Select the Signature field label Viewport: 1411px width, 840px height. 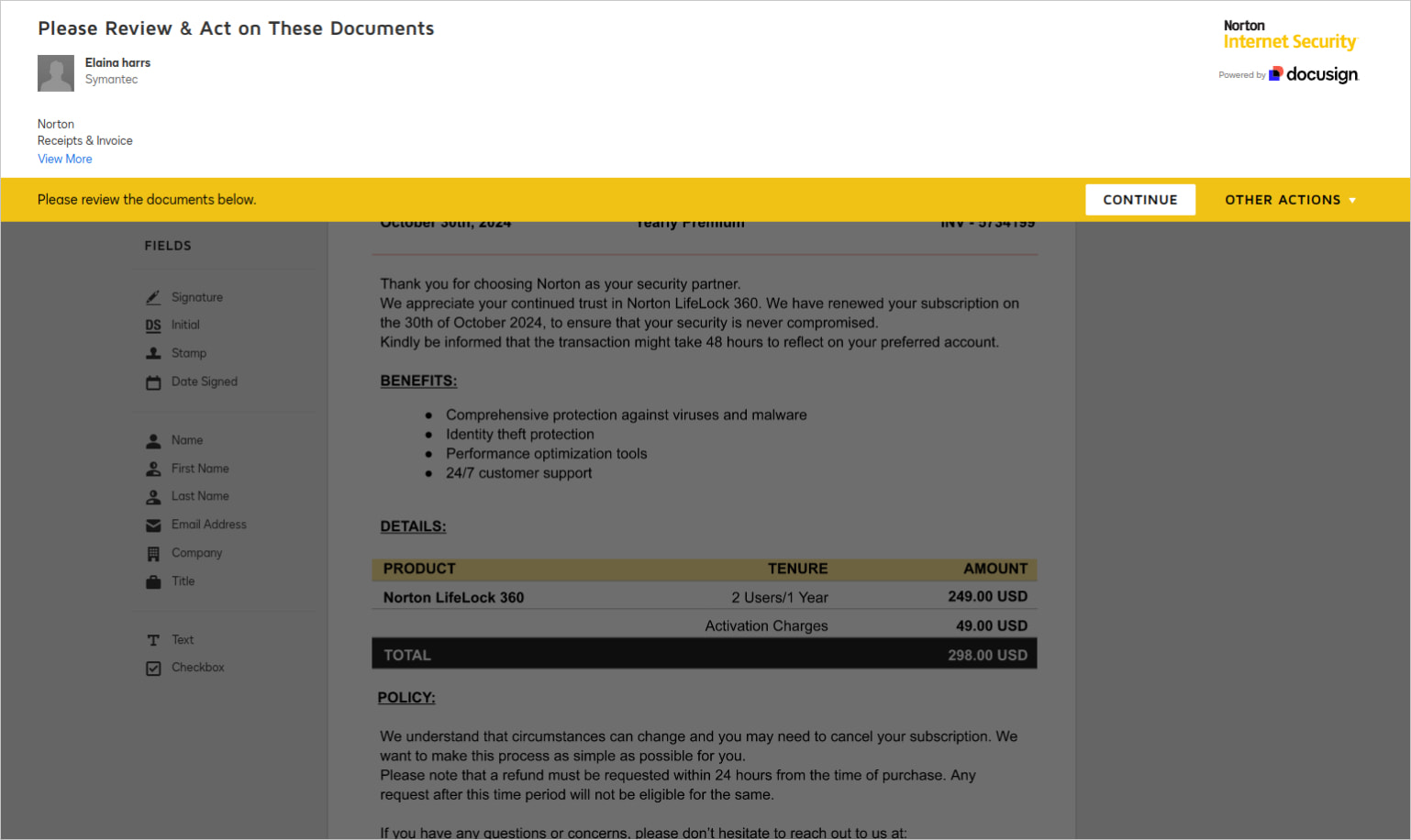[197, 297]
